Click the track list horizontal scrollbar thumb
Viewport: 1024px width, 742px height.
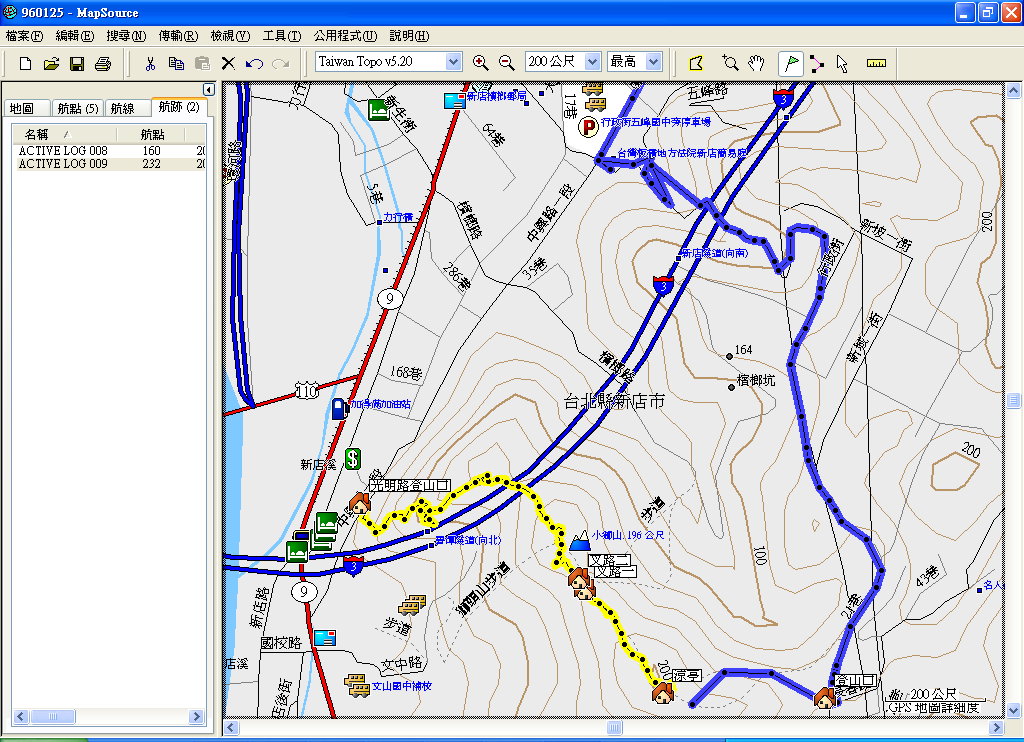click(52, 717)
